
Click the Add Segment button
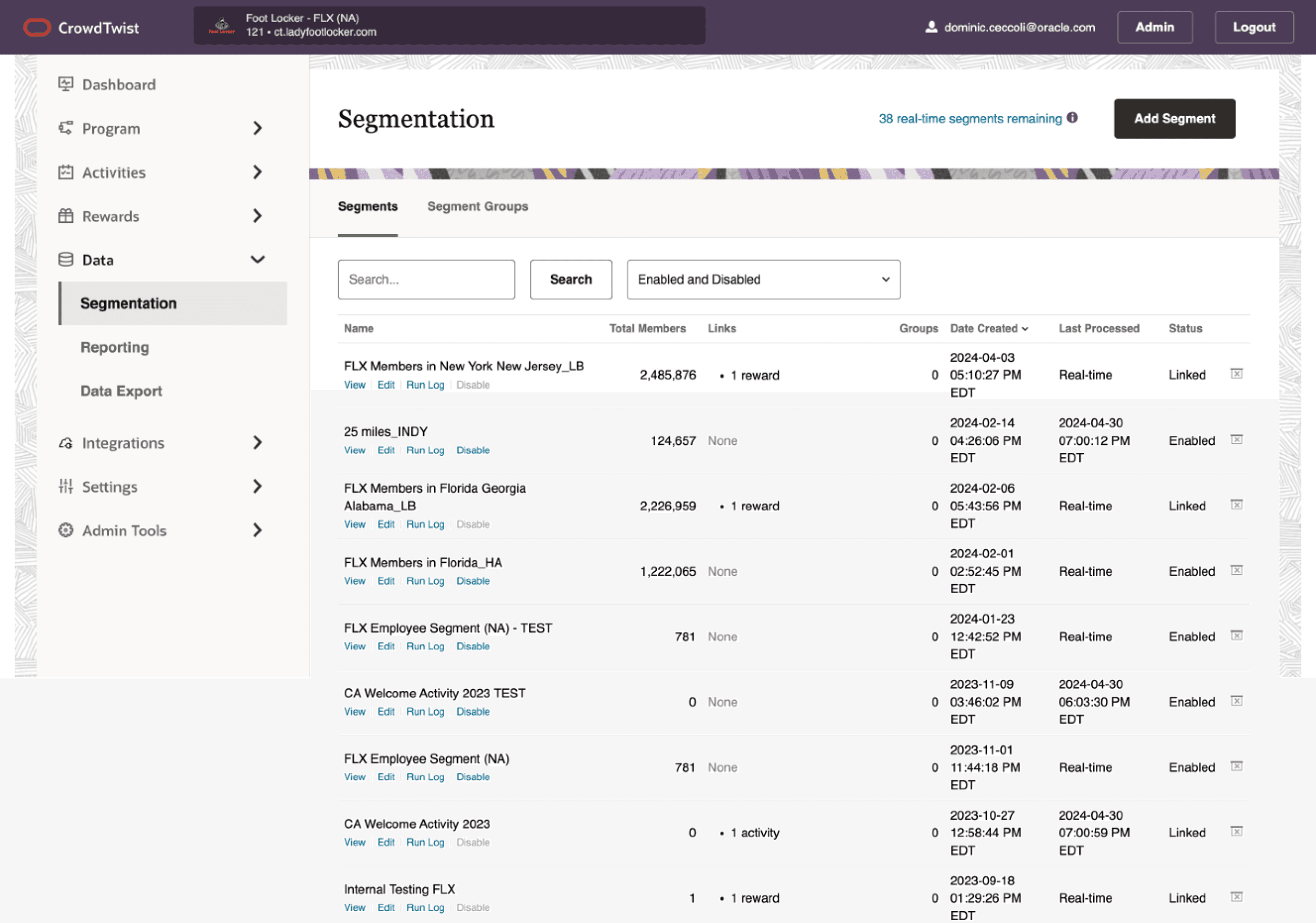pyautogui.click(x=1174, y=118)
